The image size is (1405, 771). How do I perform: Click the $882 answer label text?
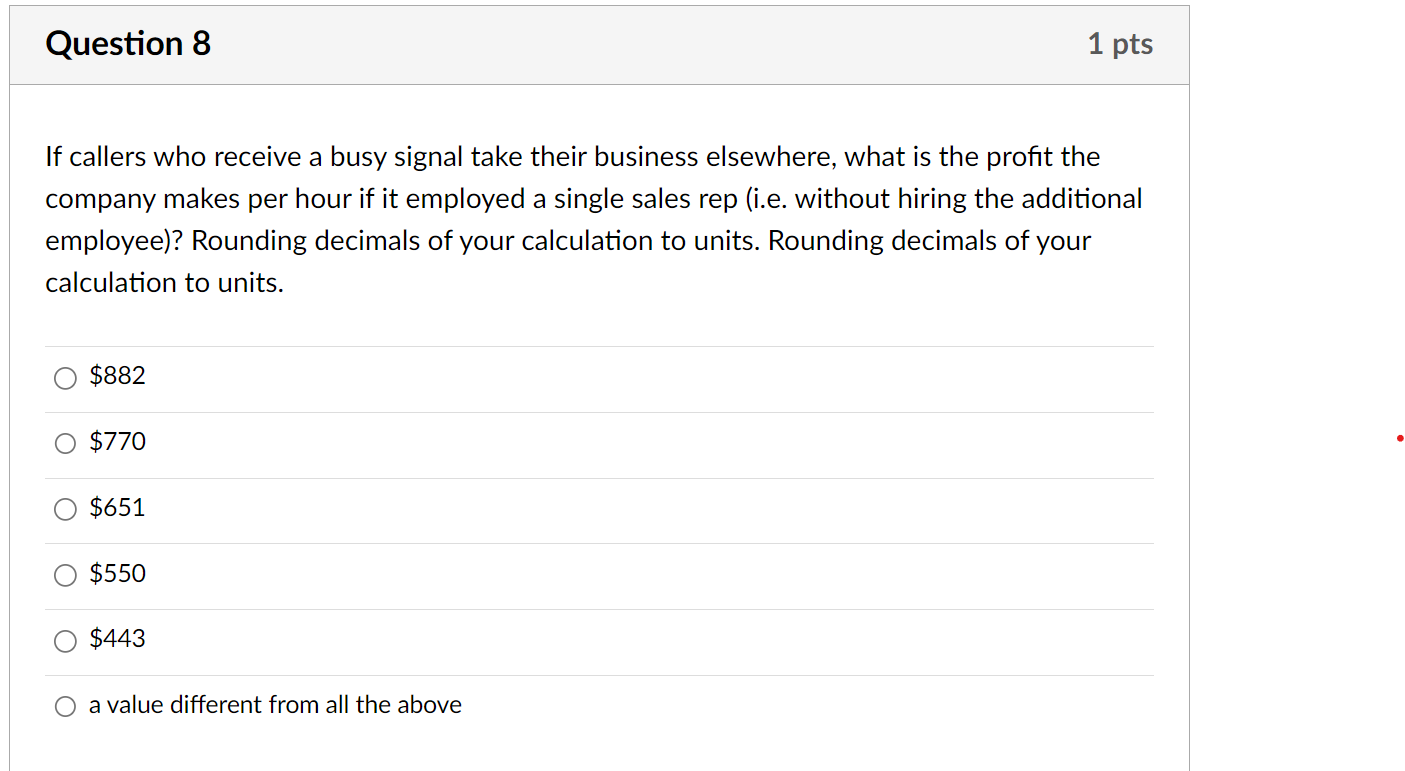[x=117, y=376]
